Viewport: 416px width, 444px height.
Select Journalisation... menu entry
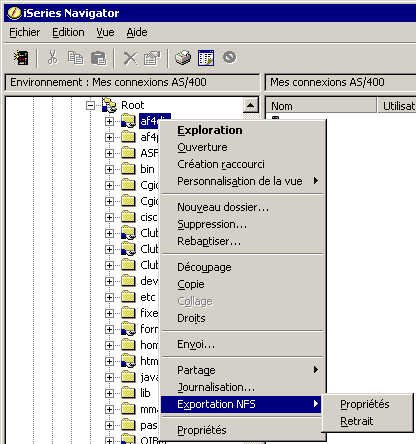click(x=242, y=387)
